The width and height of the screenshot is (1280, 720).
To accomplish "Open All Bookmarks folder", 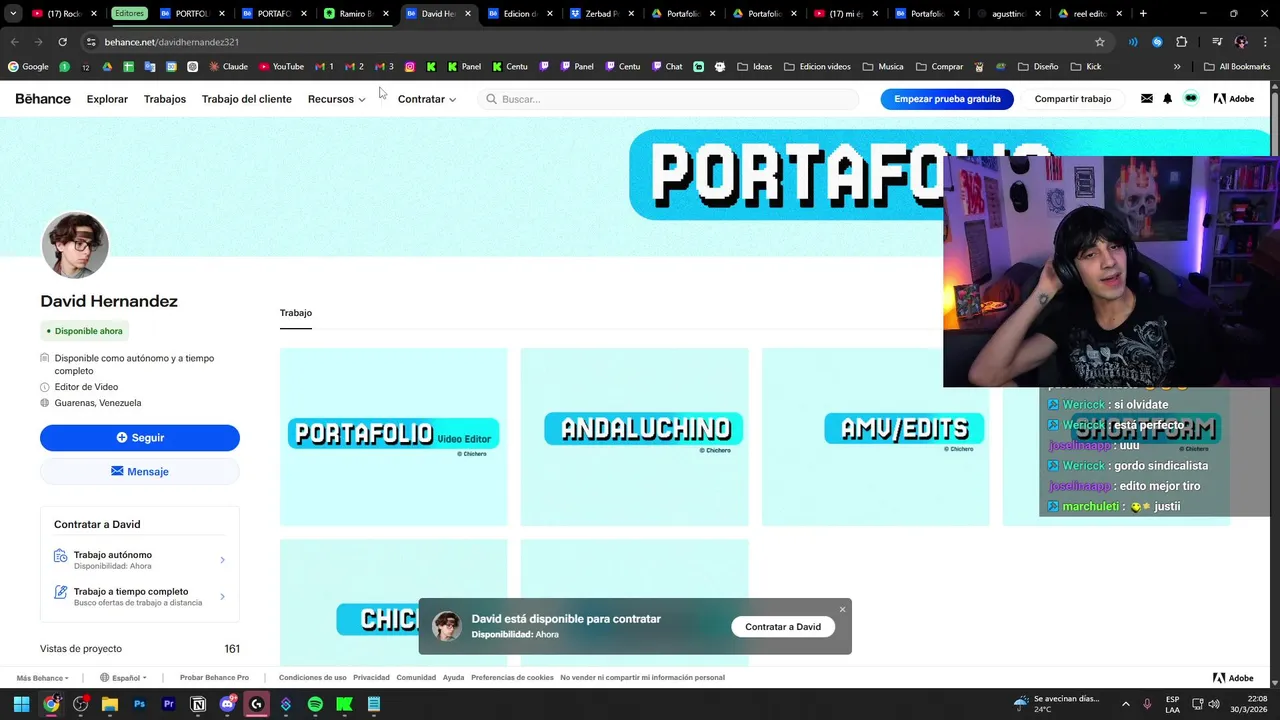I will (x=1237, y=67).
